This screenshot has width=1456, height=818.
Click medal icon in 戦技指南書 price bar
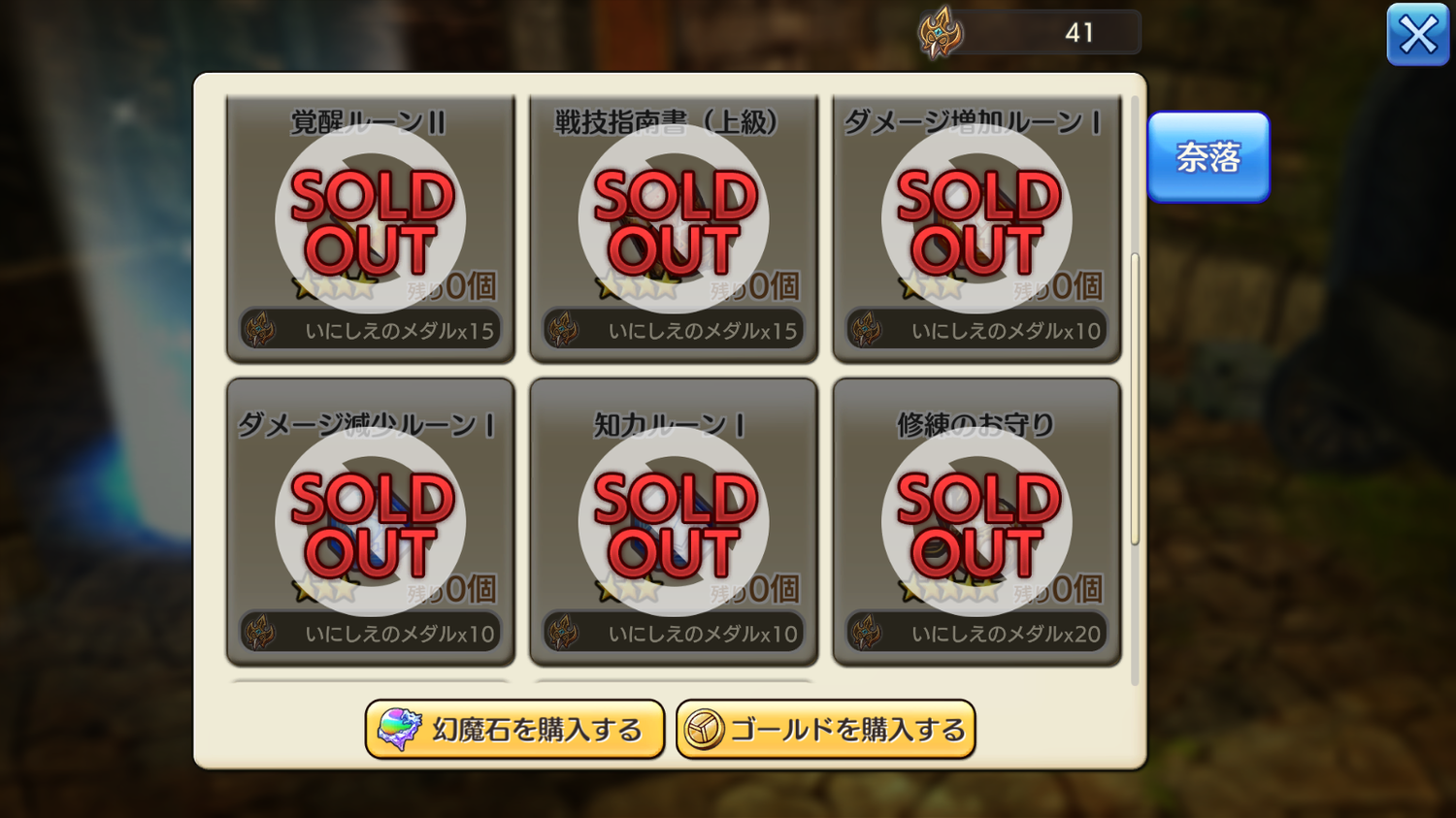(x=563, y=331)
